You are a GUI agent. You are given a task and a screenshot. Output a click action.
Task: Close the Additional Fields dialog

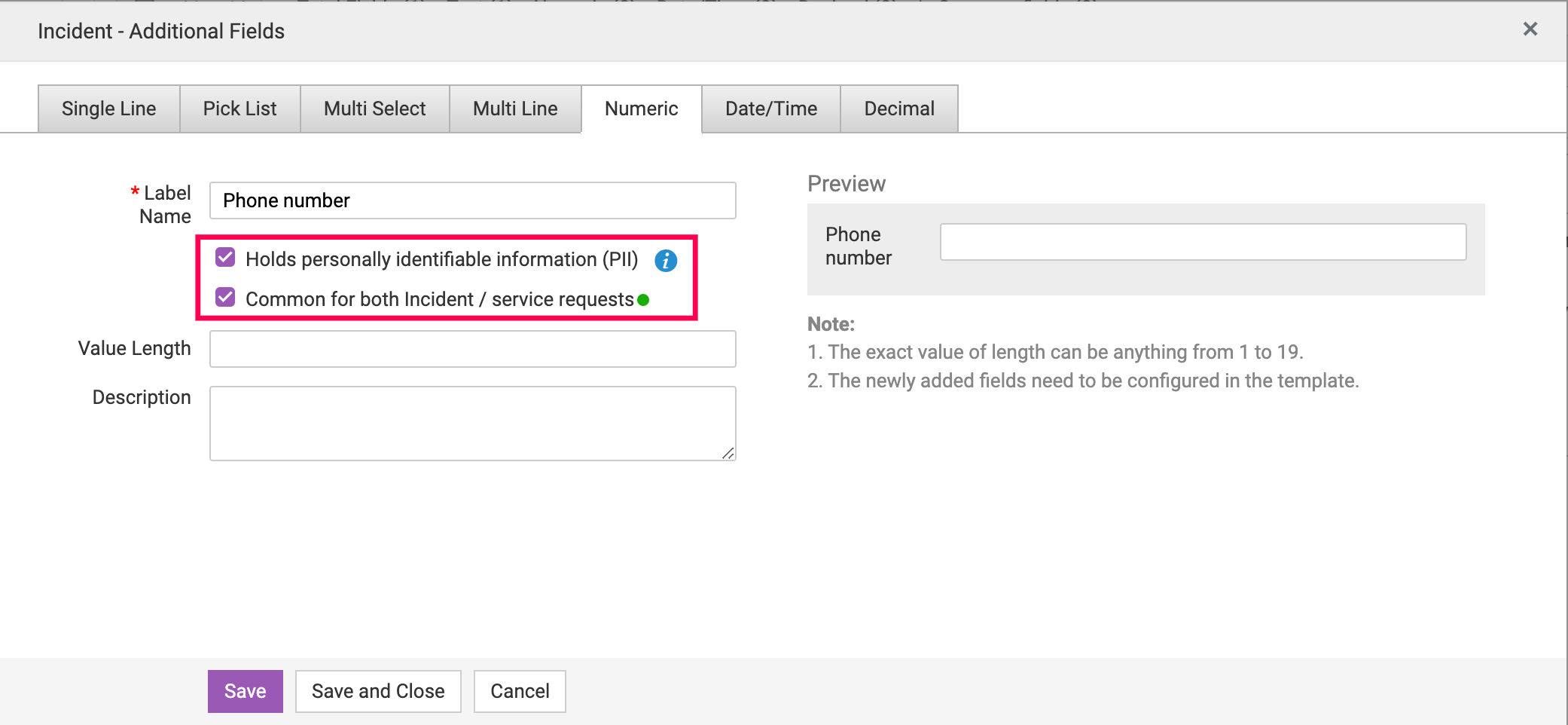coord(1530,29)
